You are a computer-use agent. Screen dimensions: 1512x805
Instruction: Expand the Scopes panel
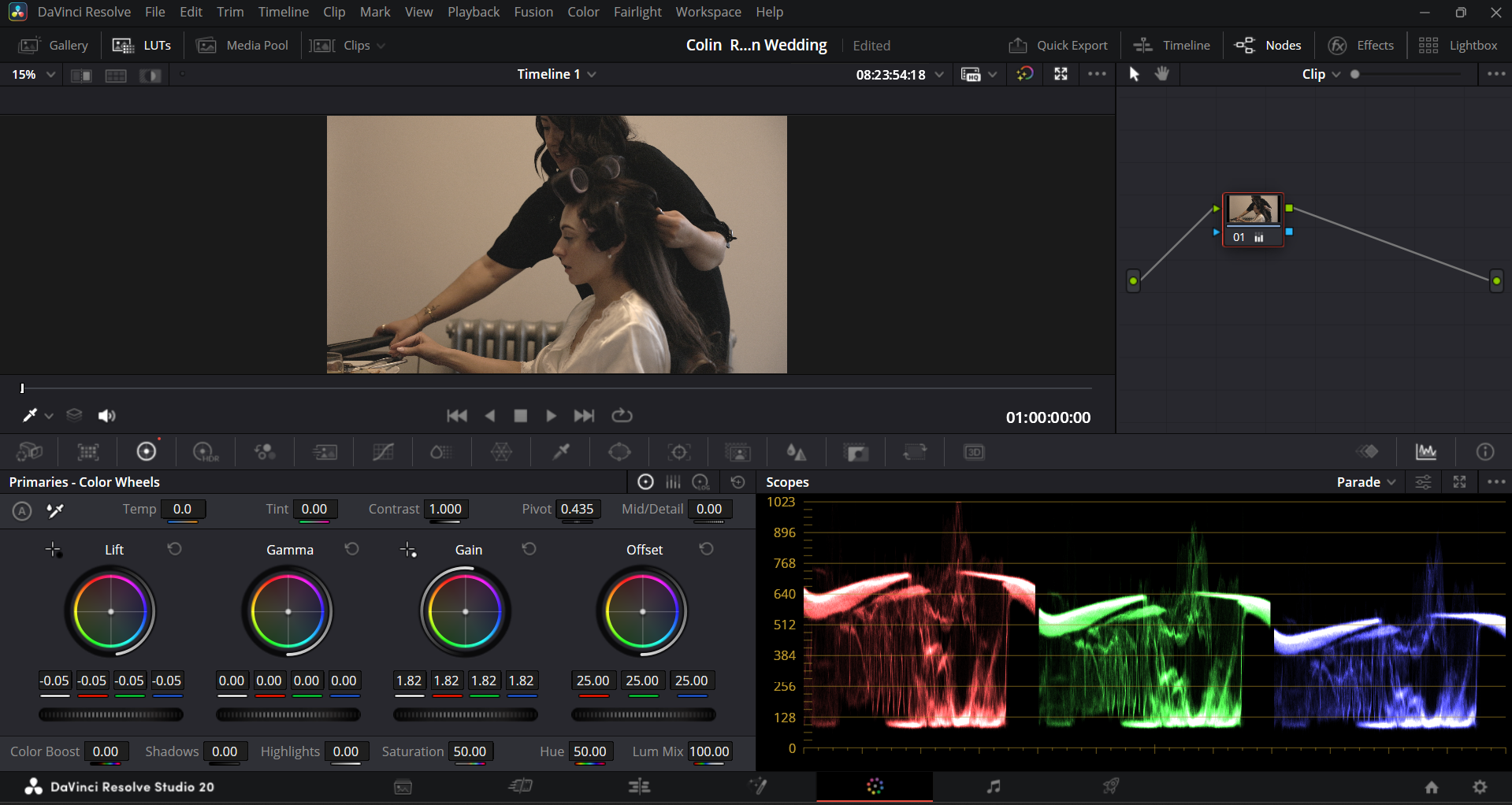(1460, 482)
